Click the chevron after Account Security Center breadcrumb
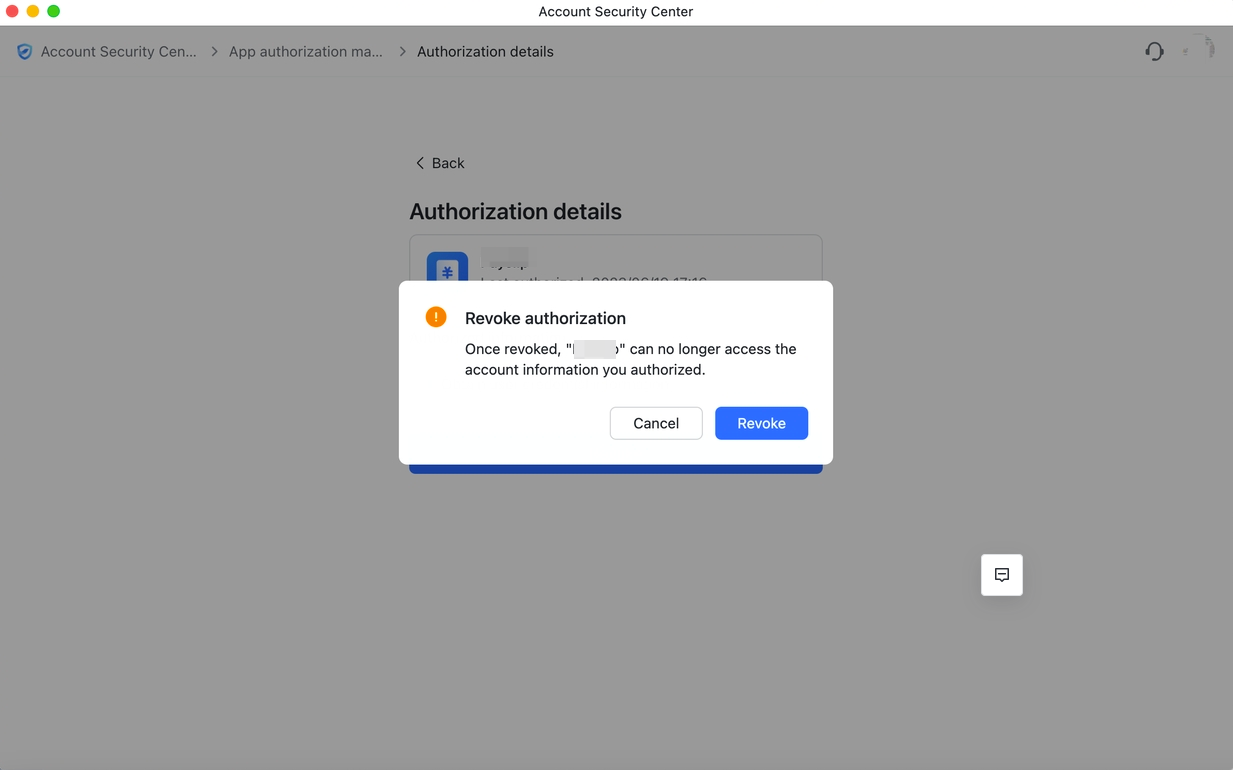The height and width of the screenshot is (770, 1233). [212, 51]
